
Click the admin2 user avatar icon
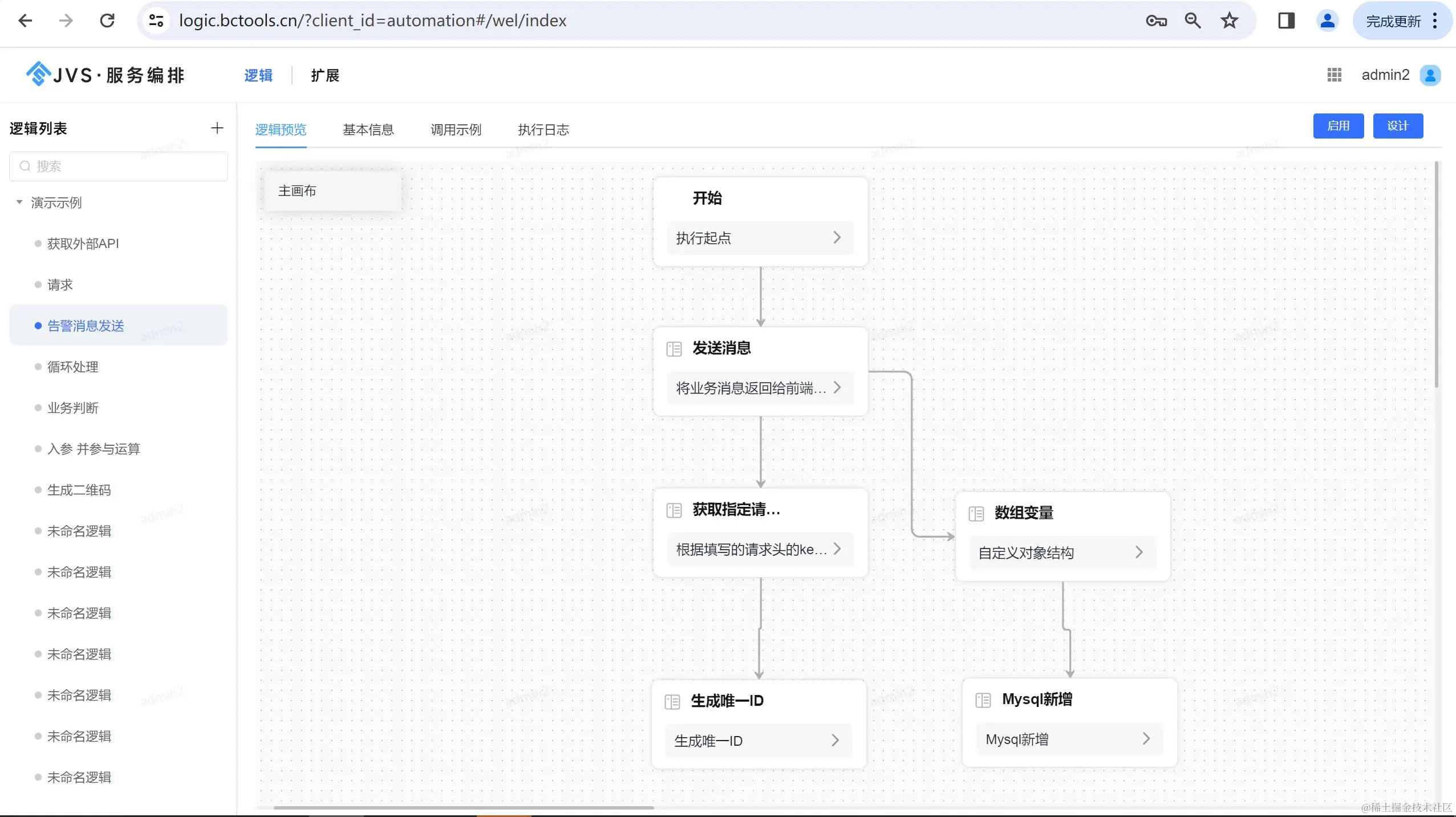[1430, 75]
